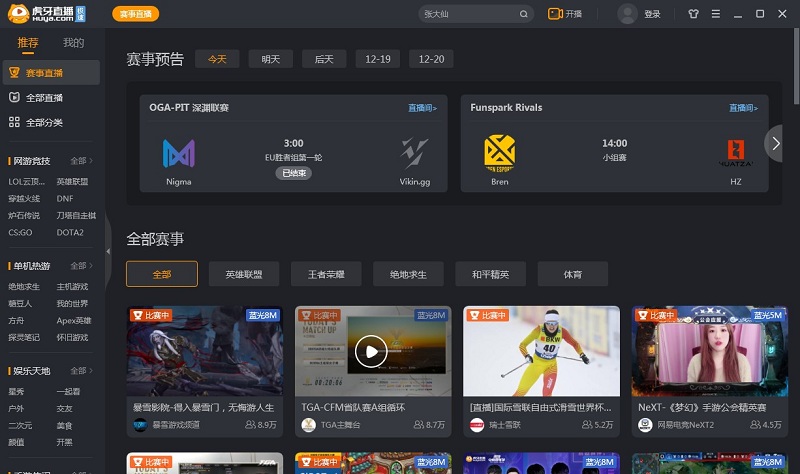
Task: Play the TGA-CFM stream preview
Action: click(x=371, y=351)
